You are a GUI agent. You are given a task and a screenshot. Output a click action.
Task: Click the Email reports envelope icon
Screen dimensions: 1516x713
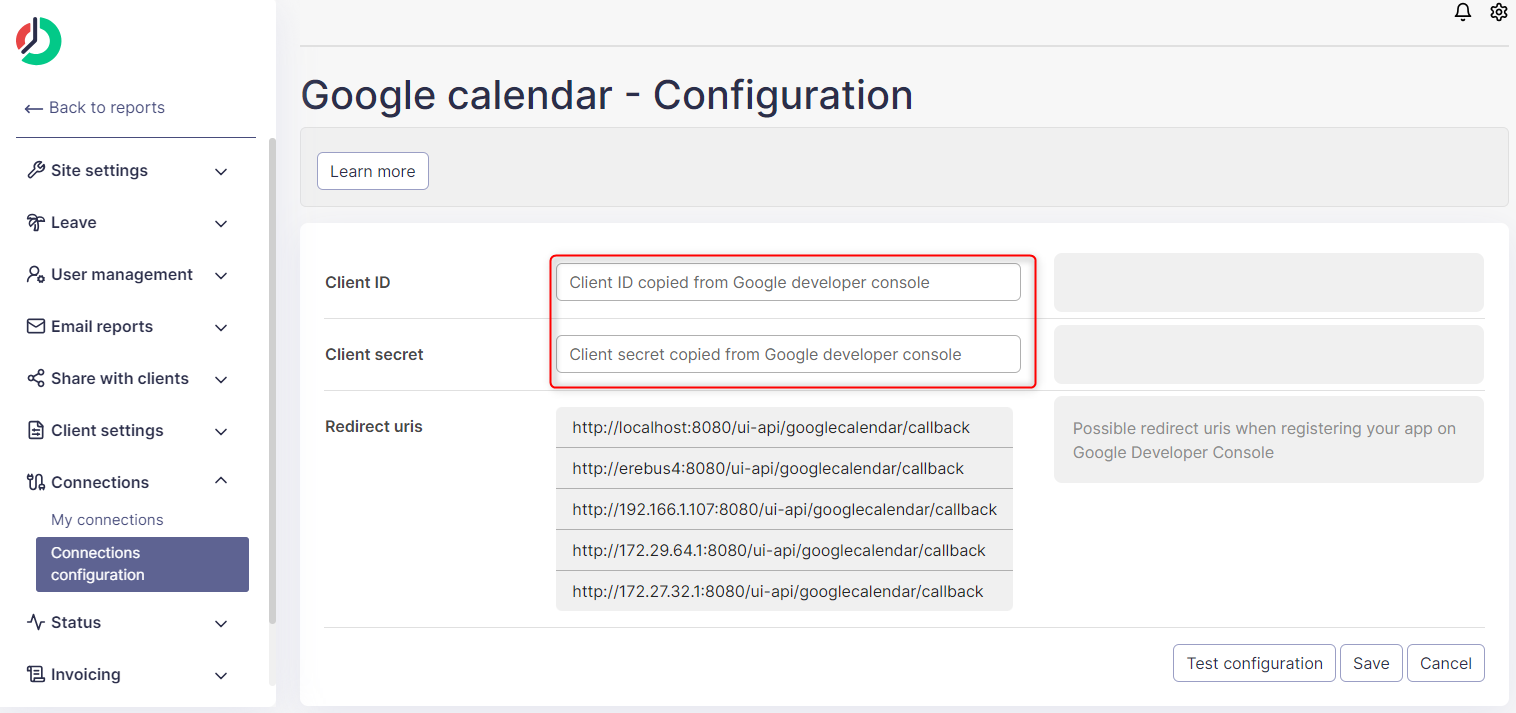(x=36, y=326)
